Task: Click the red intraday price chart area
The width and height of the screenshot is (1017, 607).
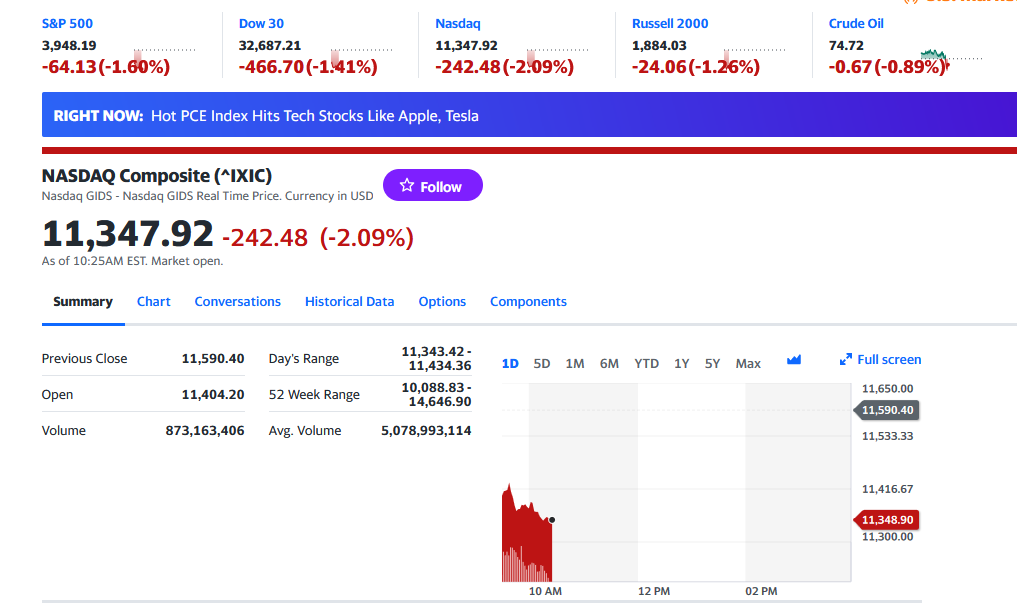Action: 527,533
